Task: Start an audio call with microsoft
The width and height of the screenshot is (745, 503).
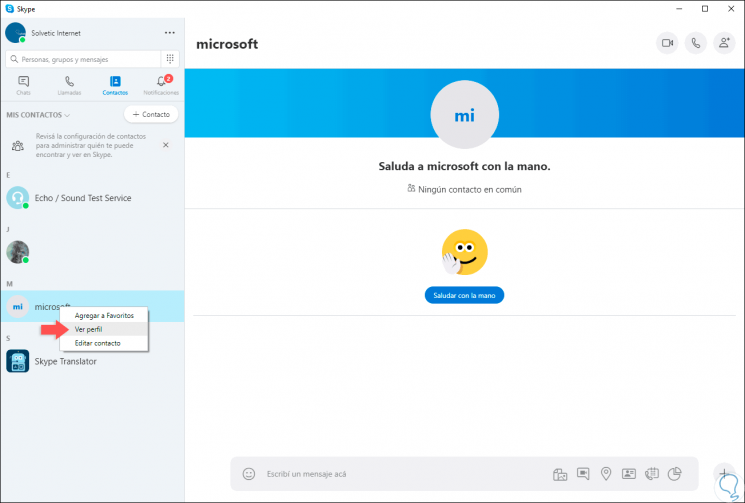Action: (x=696, y=43)
